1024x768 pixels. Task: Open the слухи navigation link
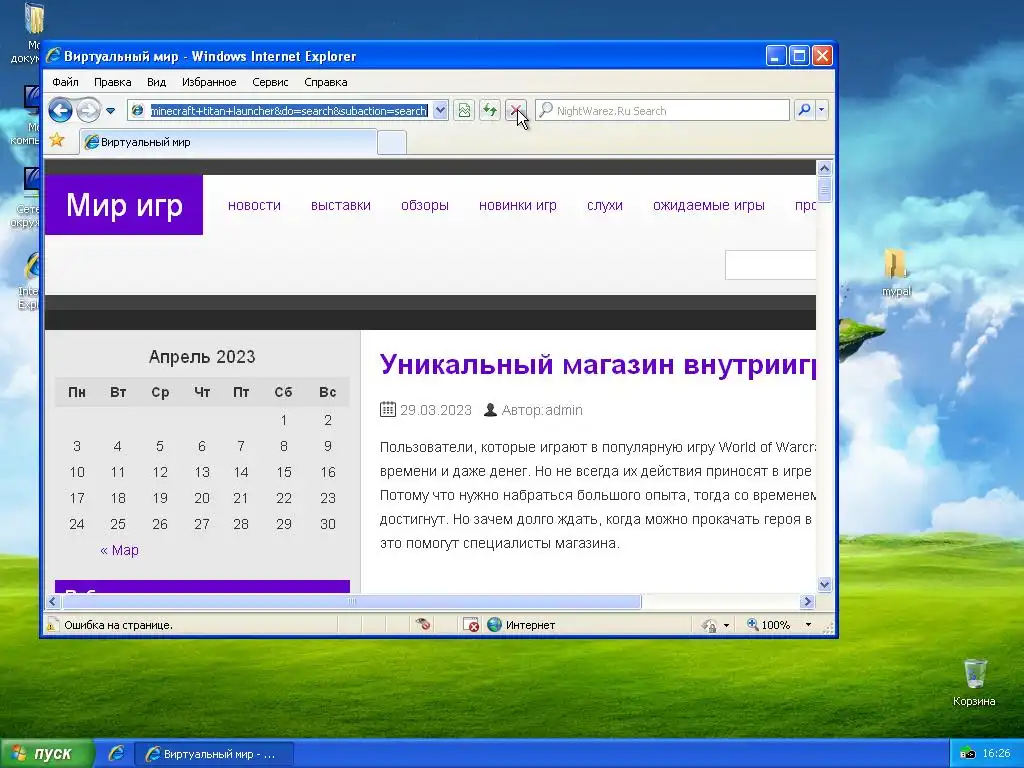coord(604,205)
